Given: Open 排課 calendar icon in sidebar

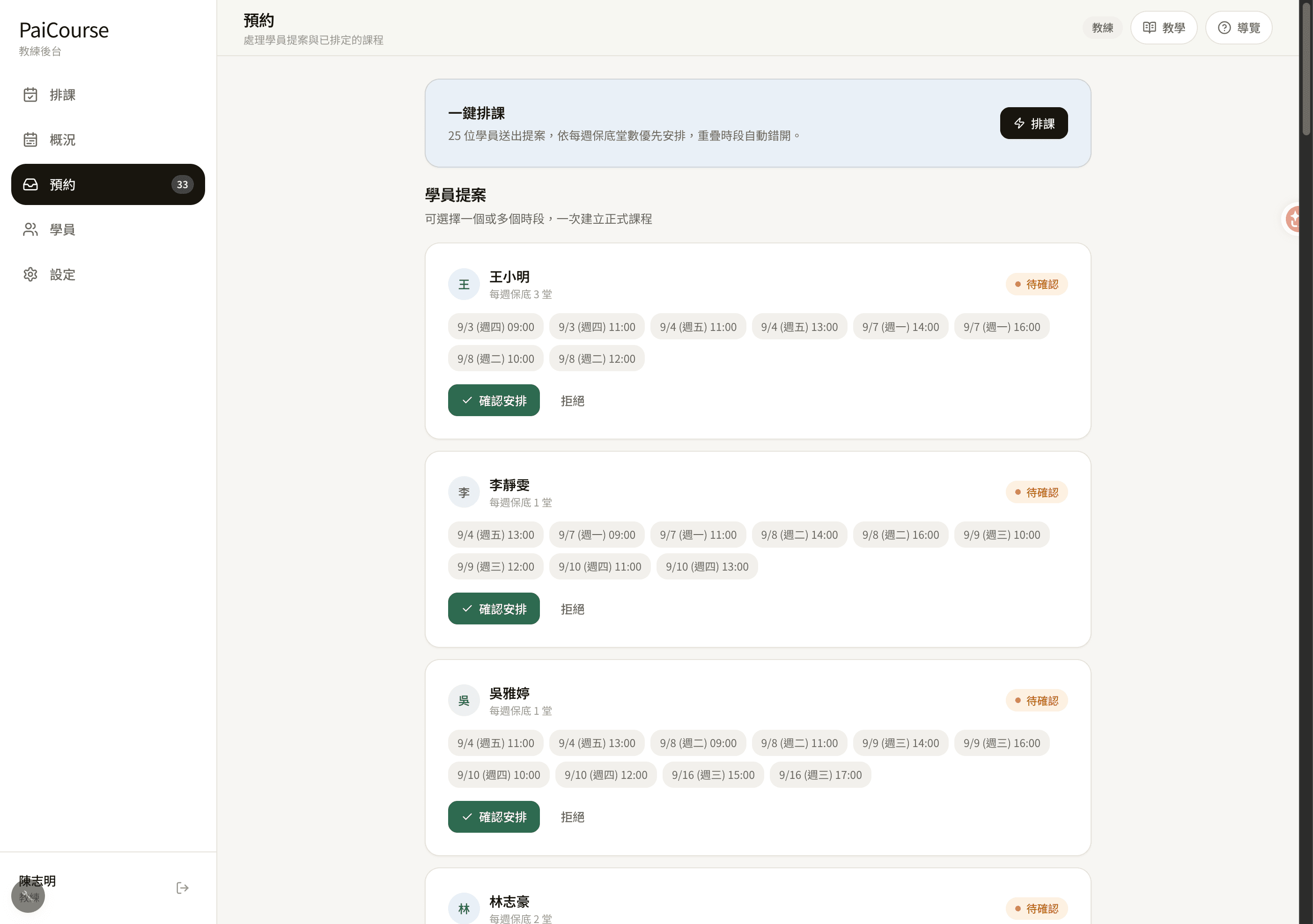Looking at the screenshot, I should pos(30,95).
